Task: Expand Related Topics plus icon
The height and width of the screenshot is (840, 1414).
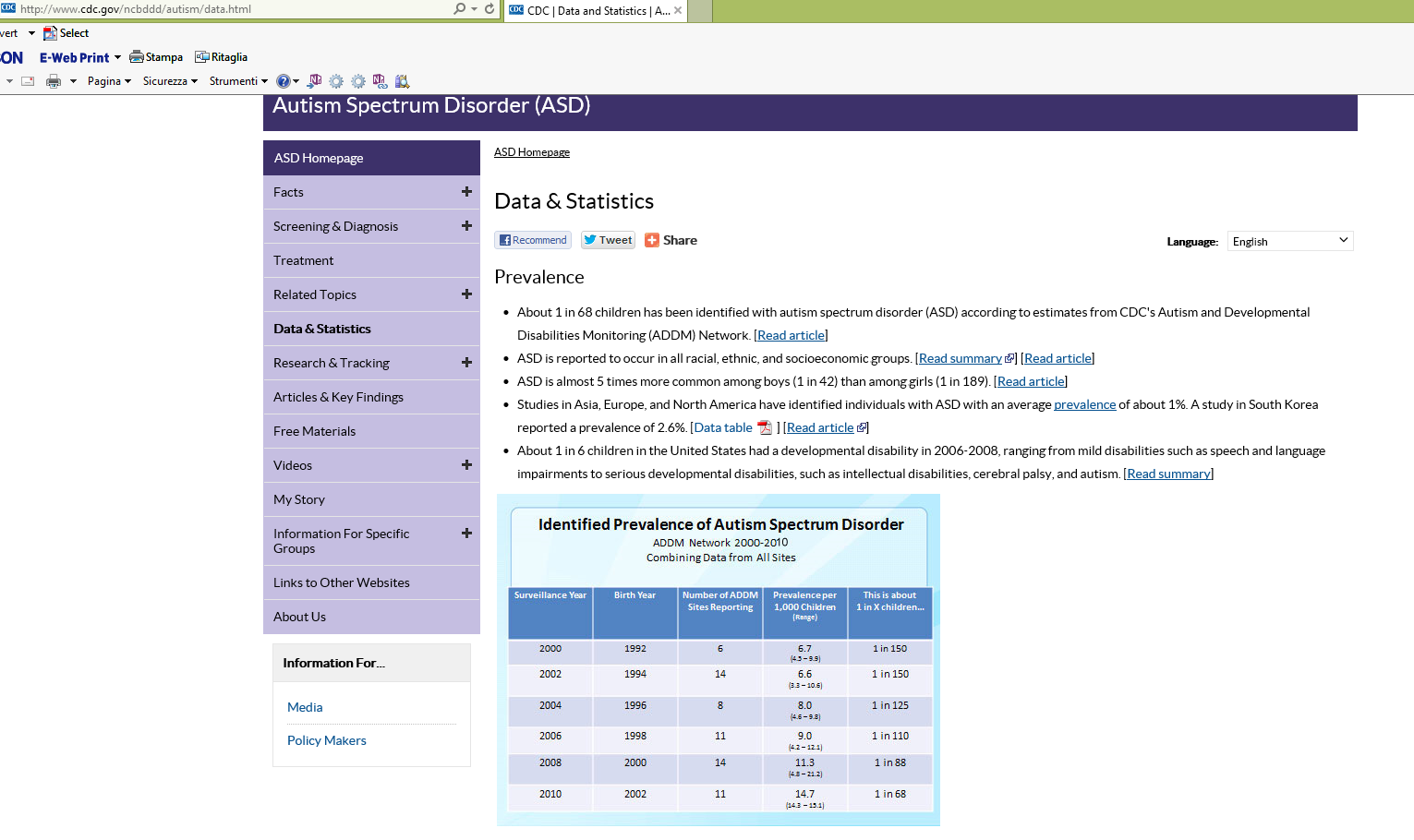Action: click(466, 294)
